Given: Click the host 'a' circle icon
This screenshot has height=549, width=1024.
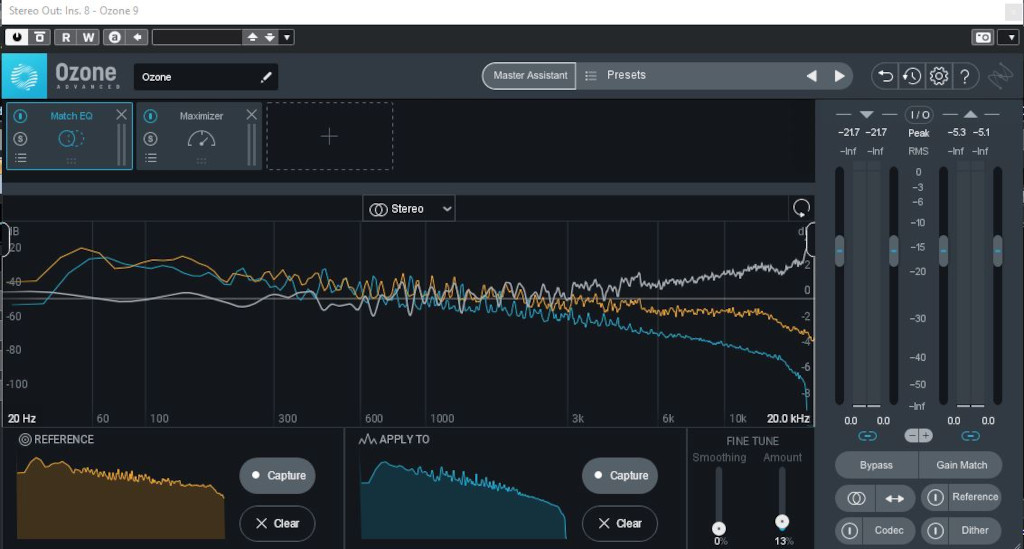Looking at the screenshot, I should [x=114, y=37].
